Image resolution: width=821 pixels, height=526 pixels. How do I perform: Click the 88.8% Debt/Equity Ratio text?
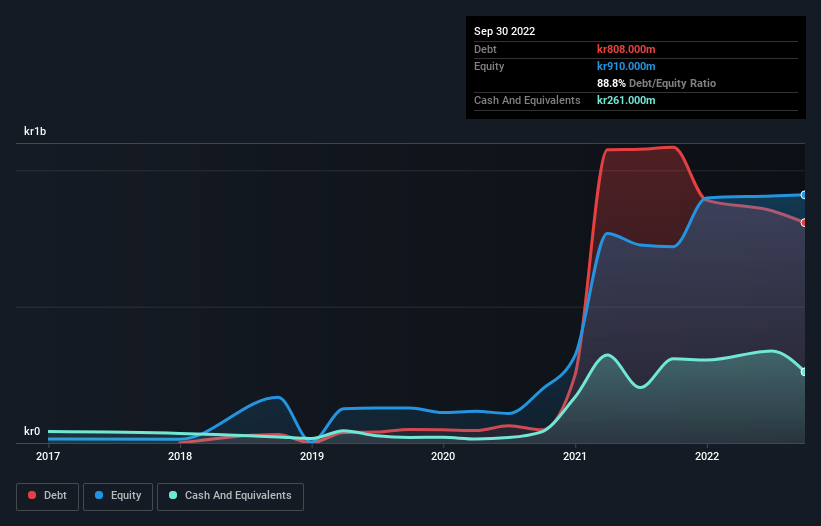[x=656, y=83]
